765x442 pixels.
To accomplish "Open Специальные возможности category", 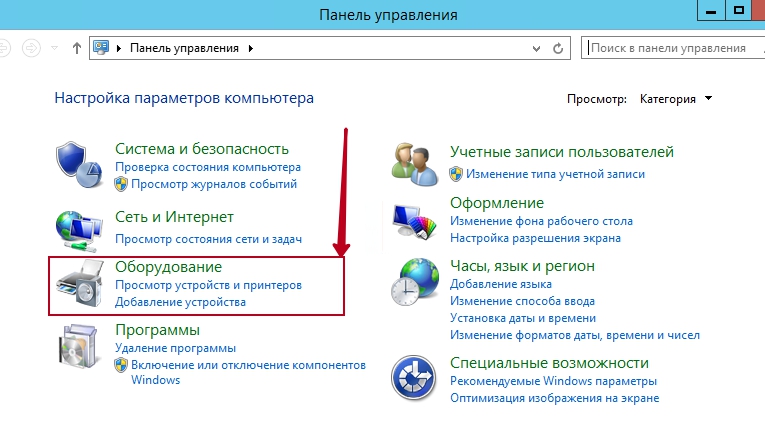I will pyautogui.click(x=549, y=363).
